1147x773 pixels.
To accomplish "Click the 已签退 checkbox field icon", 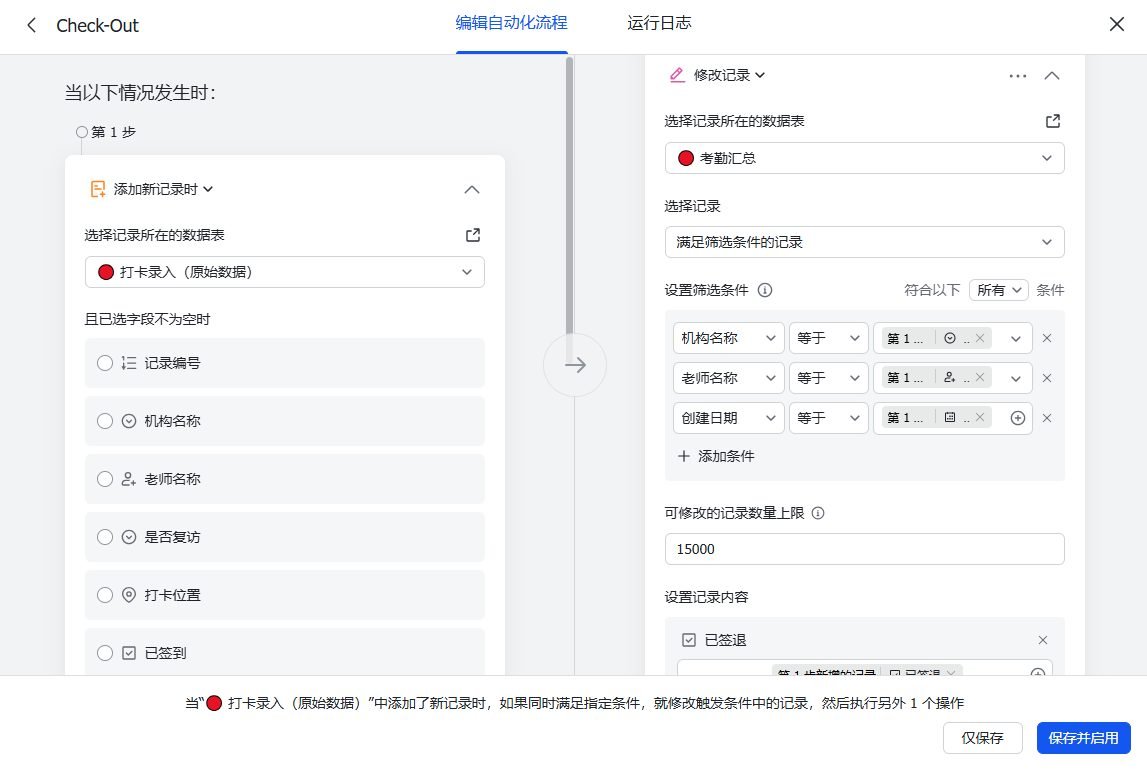I will pyautogui.click(x=688, y=640).
